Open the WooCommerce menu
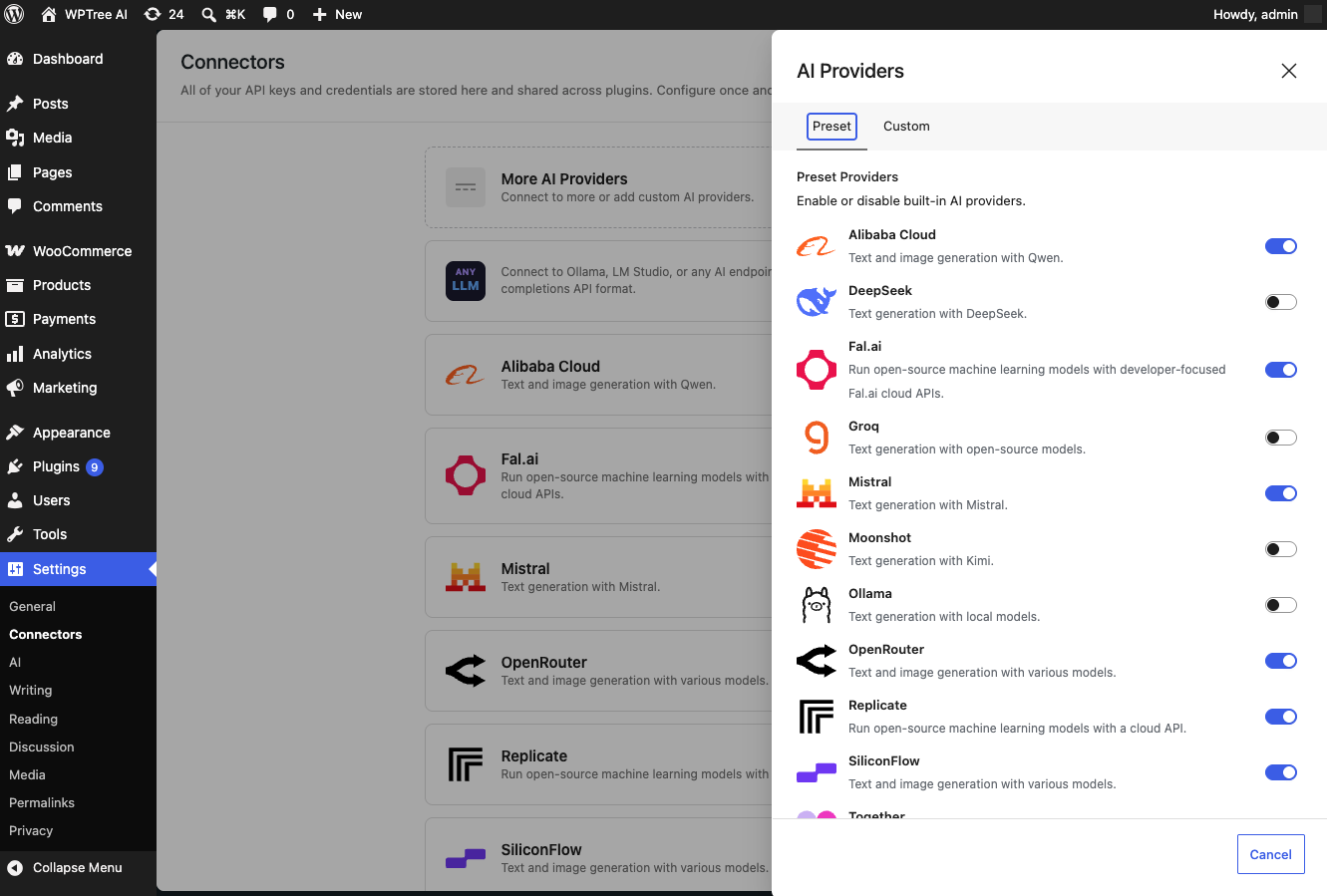The width and height of the screenshot is (1327, 896). point(78,251)
